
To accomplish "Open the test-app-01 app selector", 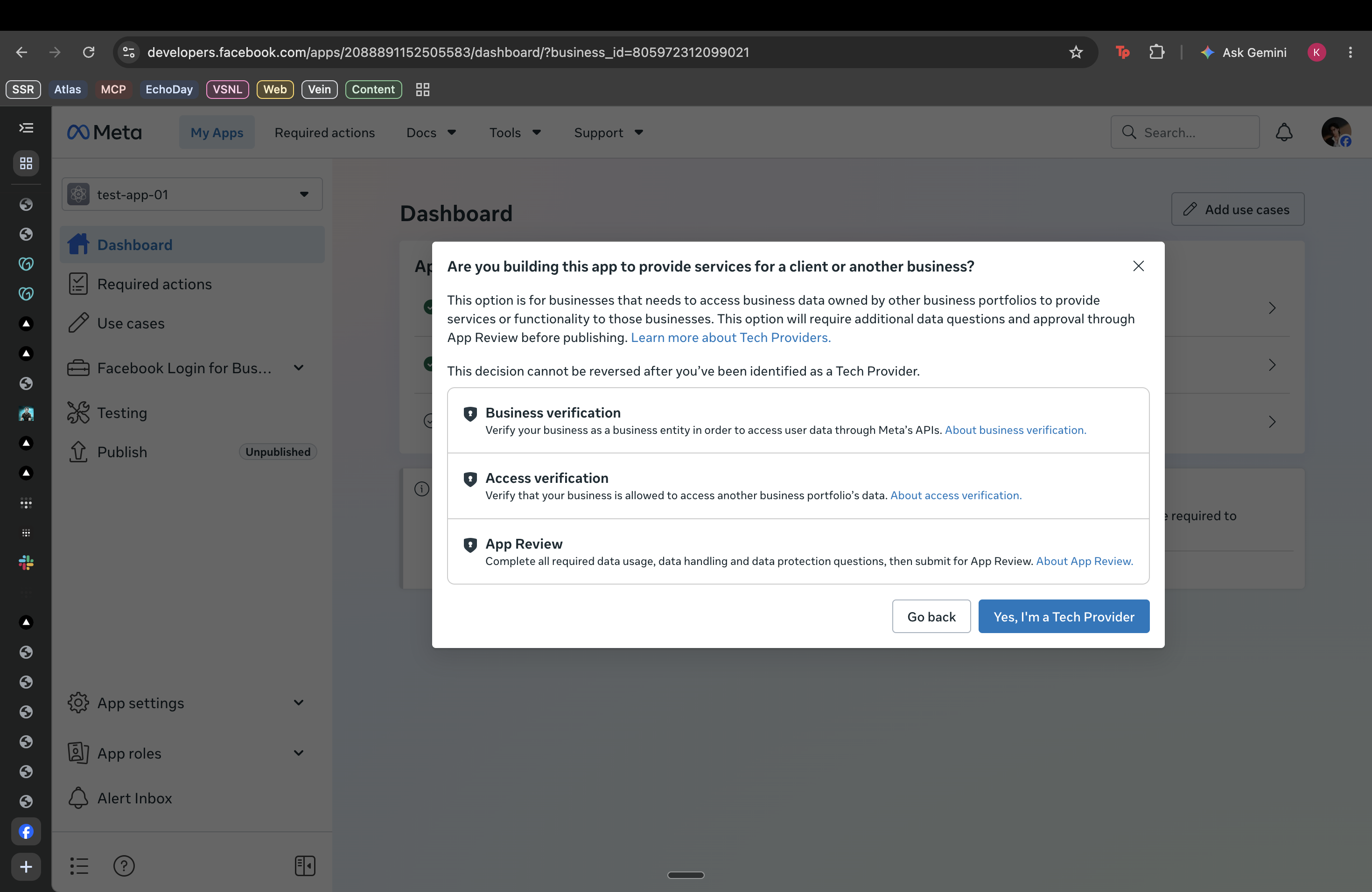I will coord(192,194).
